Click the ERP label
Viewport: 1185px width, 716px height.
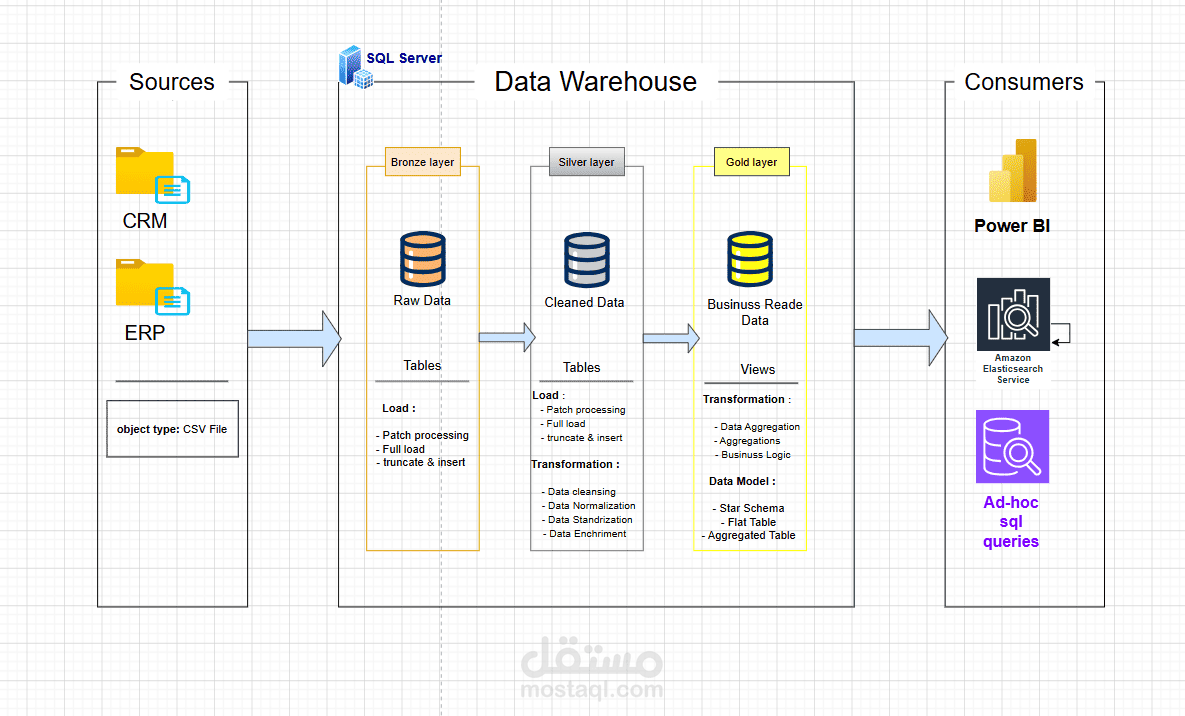tap(145, 333)
